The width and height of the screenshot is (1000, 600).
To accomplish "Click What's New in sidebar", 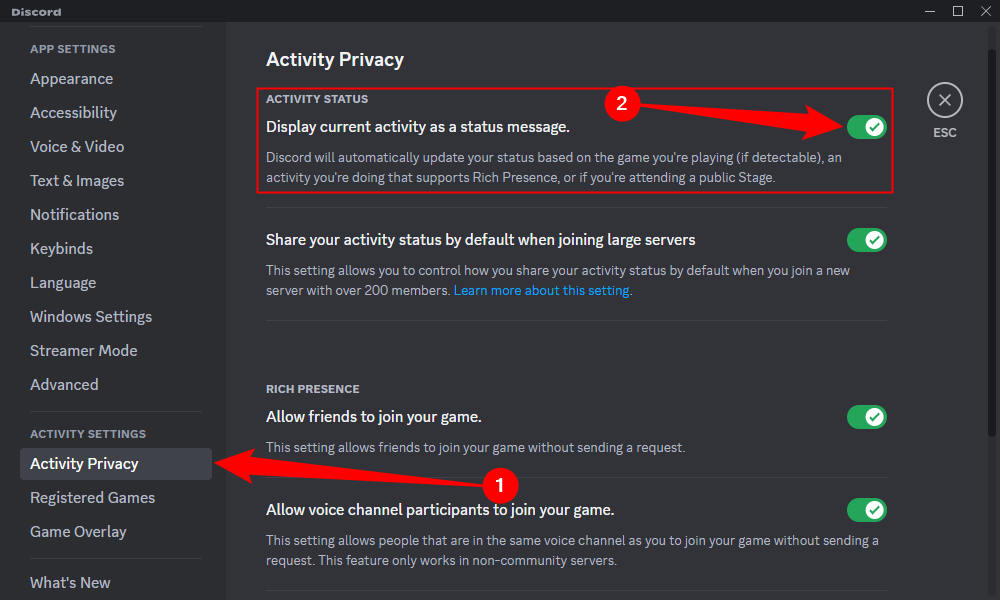I will [x=70, y=583].
